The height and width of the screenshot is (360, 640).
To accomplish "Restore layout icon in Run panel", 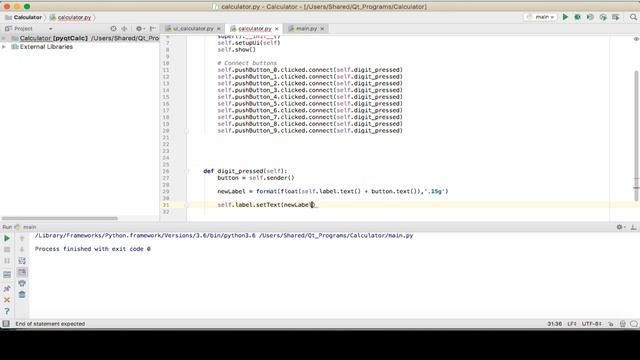I will [7, 275].
